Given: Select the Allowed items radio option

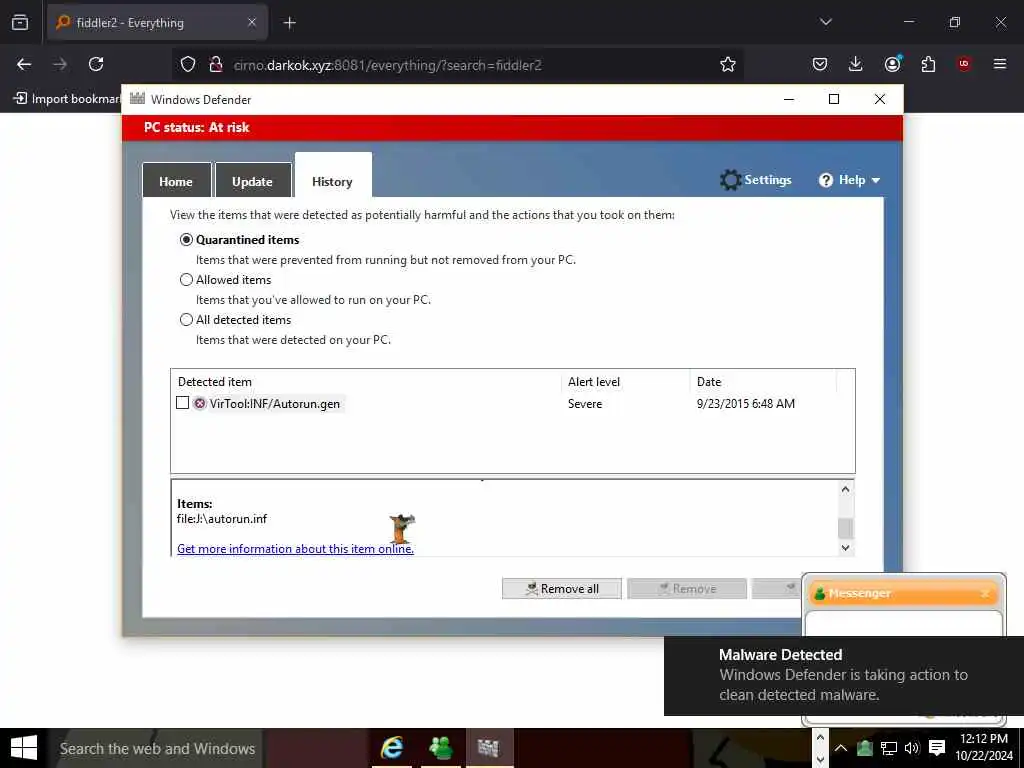Looking at the screenshot, I should click(186, 280).
